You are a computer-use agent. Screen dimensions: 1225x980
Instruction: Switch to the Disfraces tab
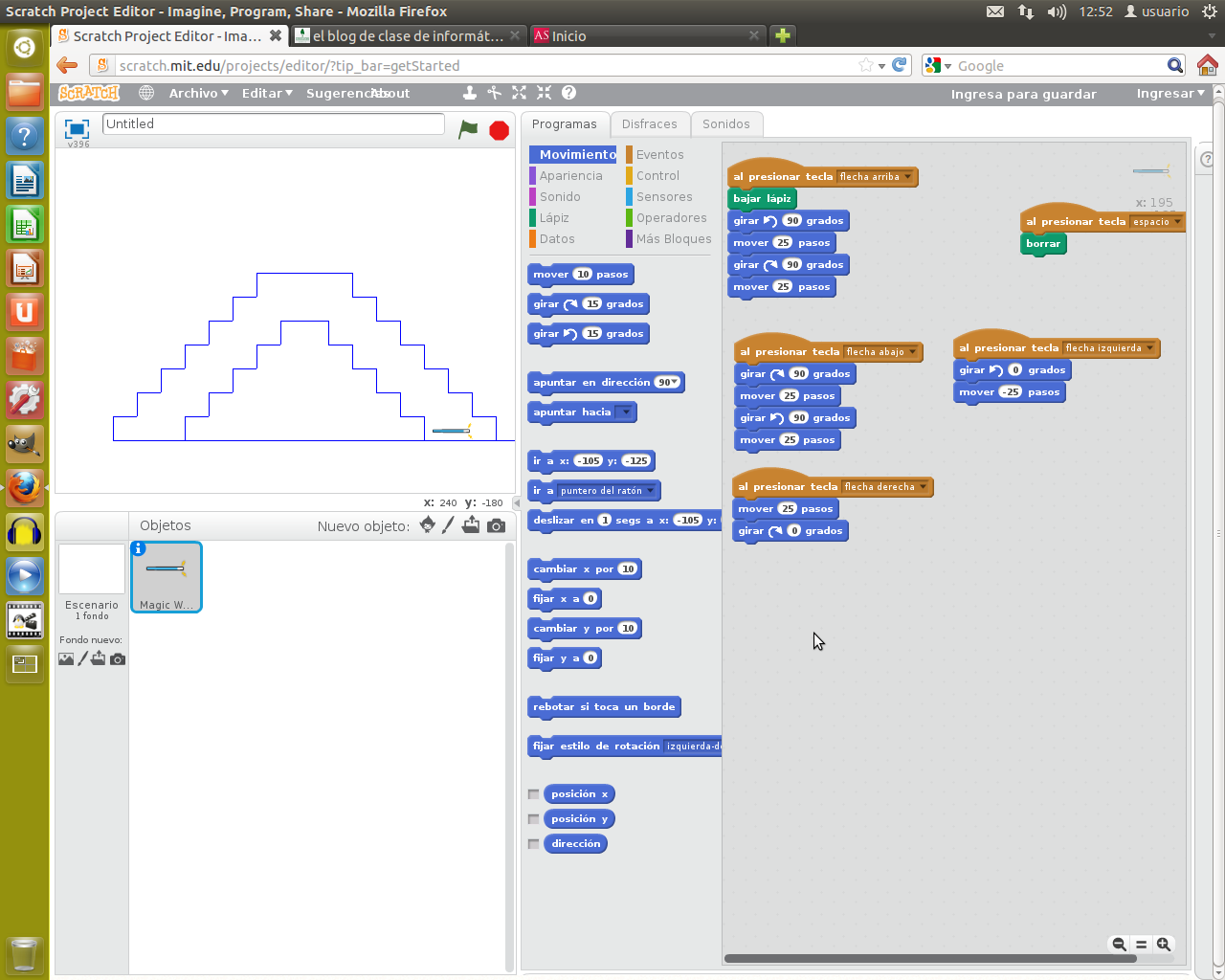point(650,123)
